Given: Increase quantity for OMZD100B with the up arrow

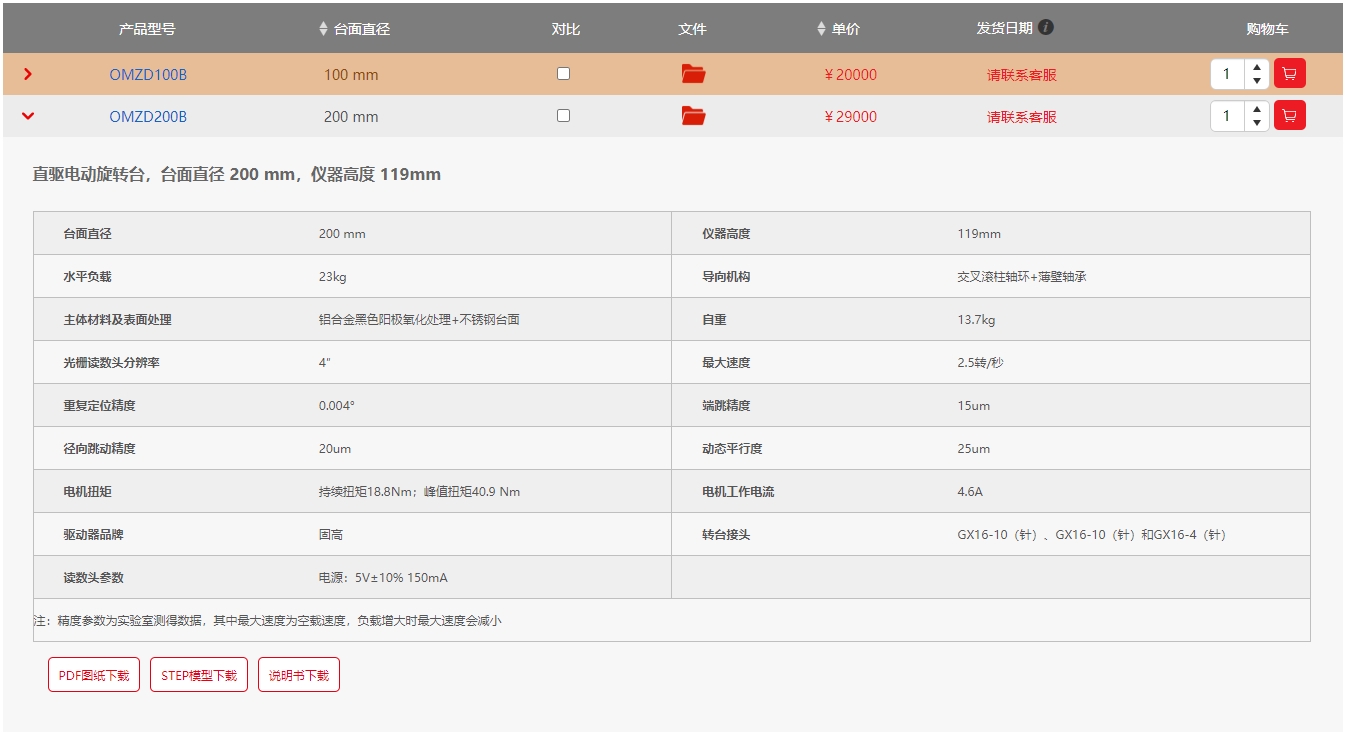Looking at the screenshot, I should [x=1256, y=68].
